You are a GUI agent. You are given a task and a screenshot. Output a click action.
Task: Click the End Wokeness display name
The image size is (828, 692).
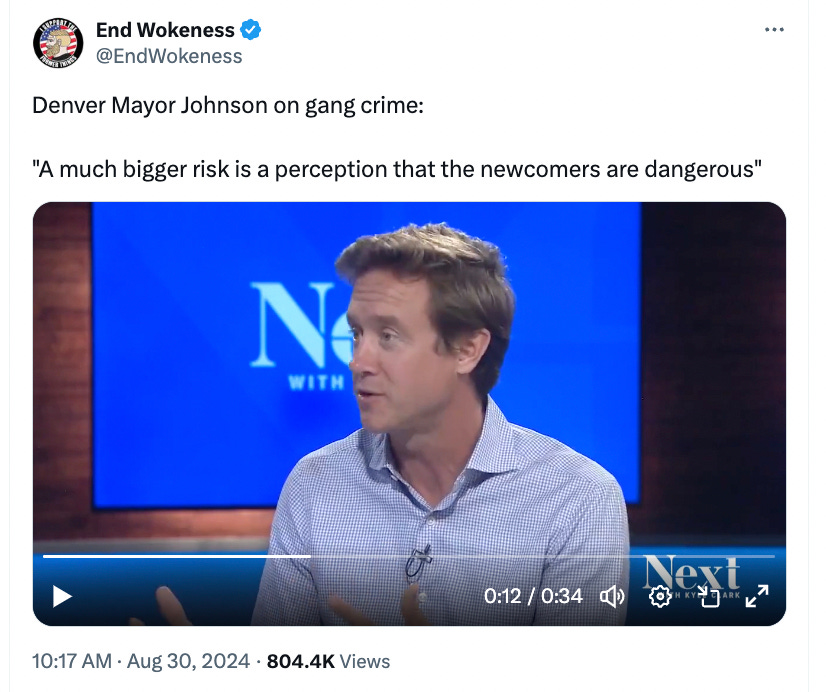(x=165, y=30)
